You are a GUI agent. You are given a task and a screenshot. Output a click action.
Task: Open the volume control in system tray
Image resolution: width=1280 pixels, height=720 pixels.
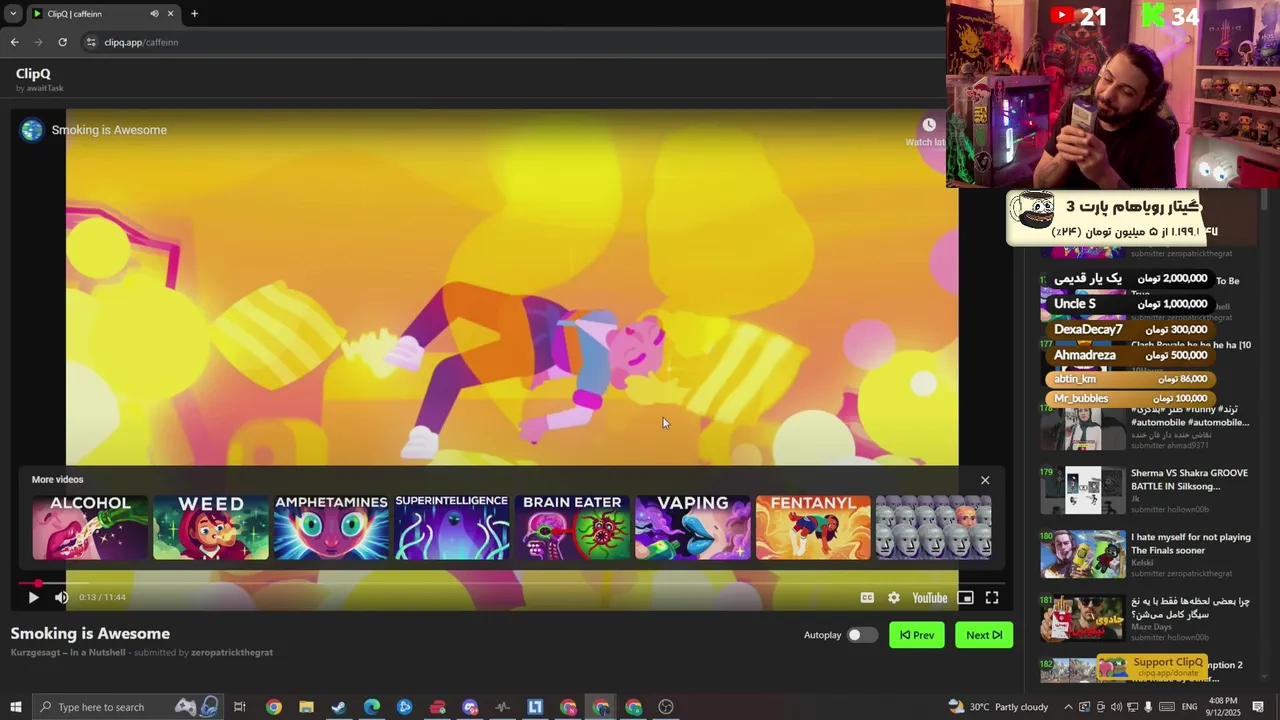(1116, 707)
